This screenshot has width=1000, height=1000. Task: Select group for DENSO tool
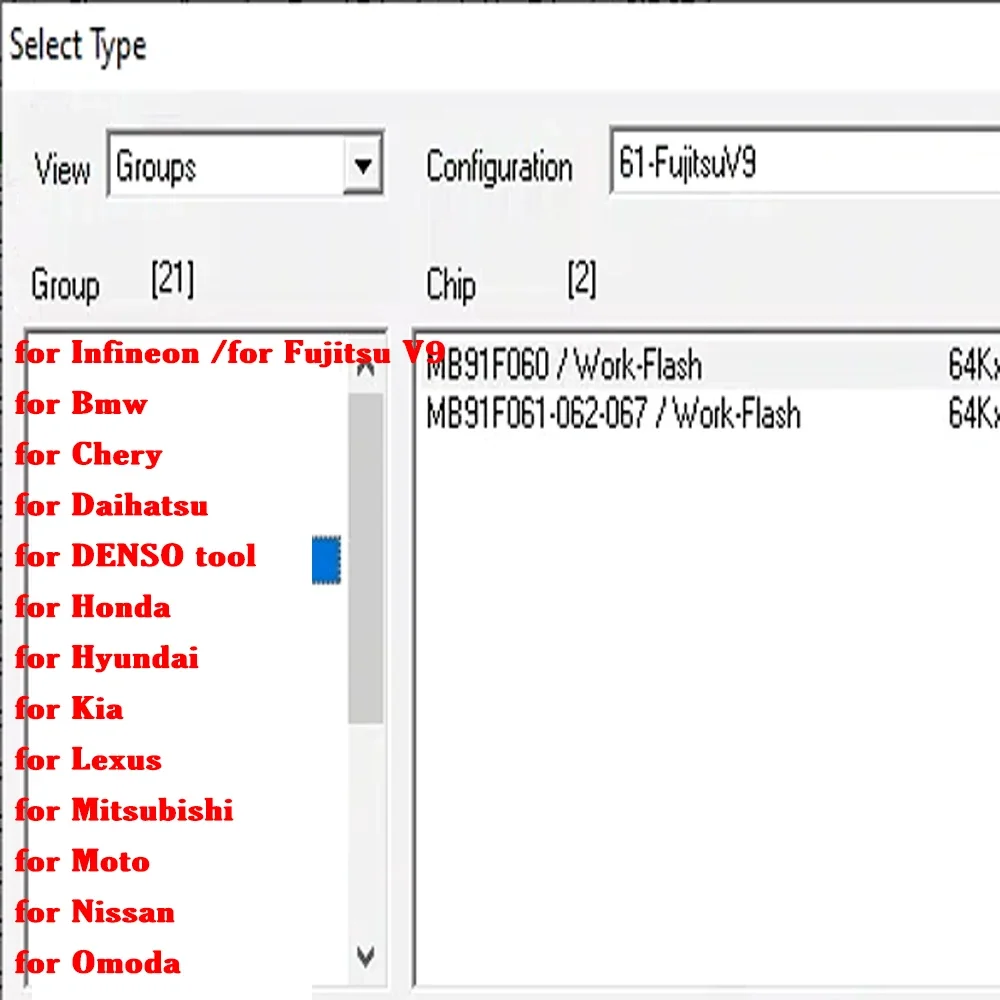click(x=135, y=556)
